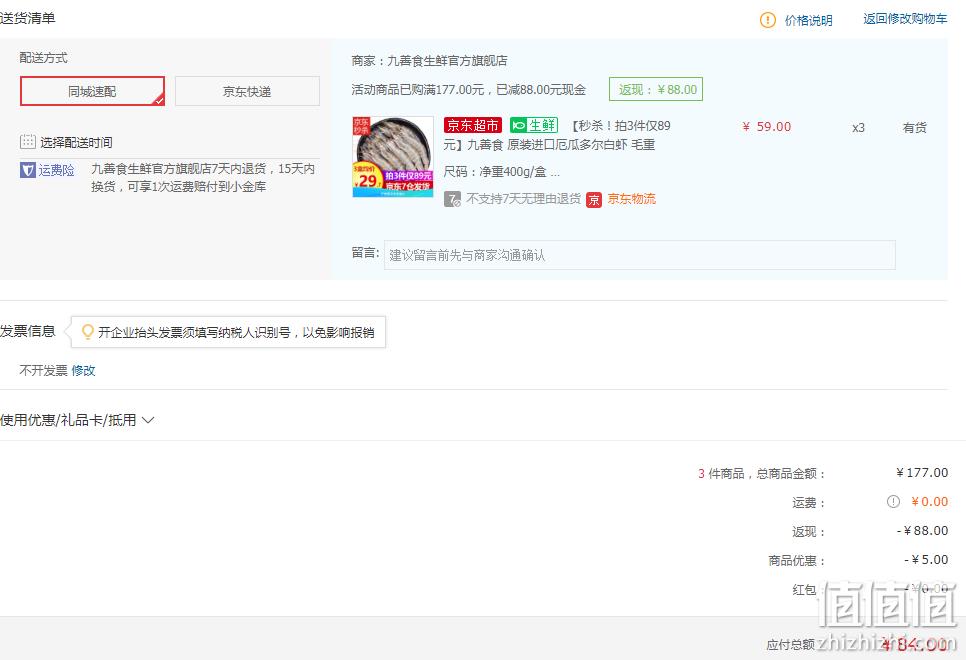
Task: Click the 运费险 shield icon
Action: 28,170
